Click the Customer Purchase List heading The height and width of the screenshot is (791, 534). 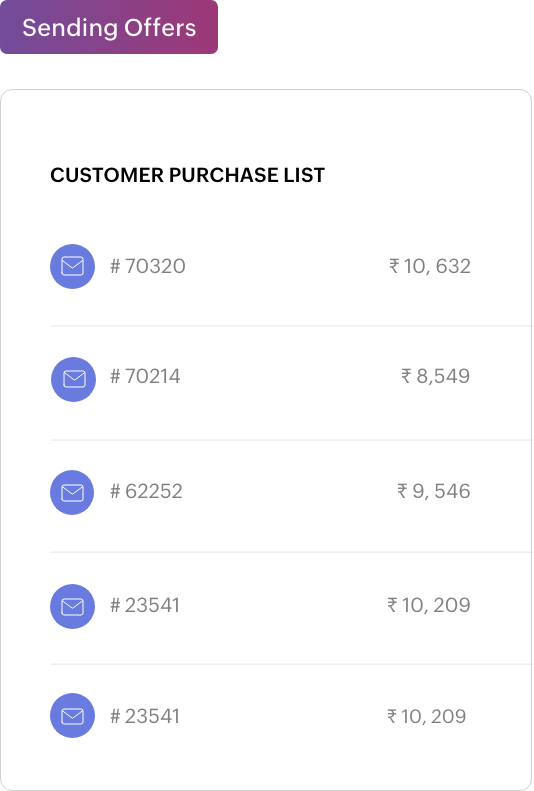188,175
